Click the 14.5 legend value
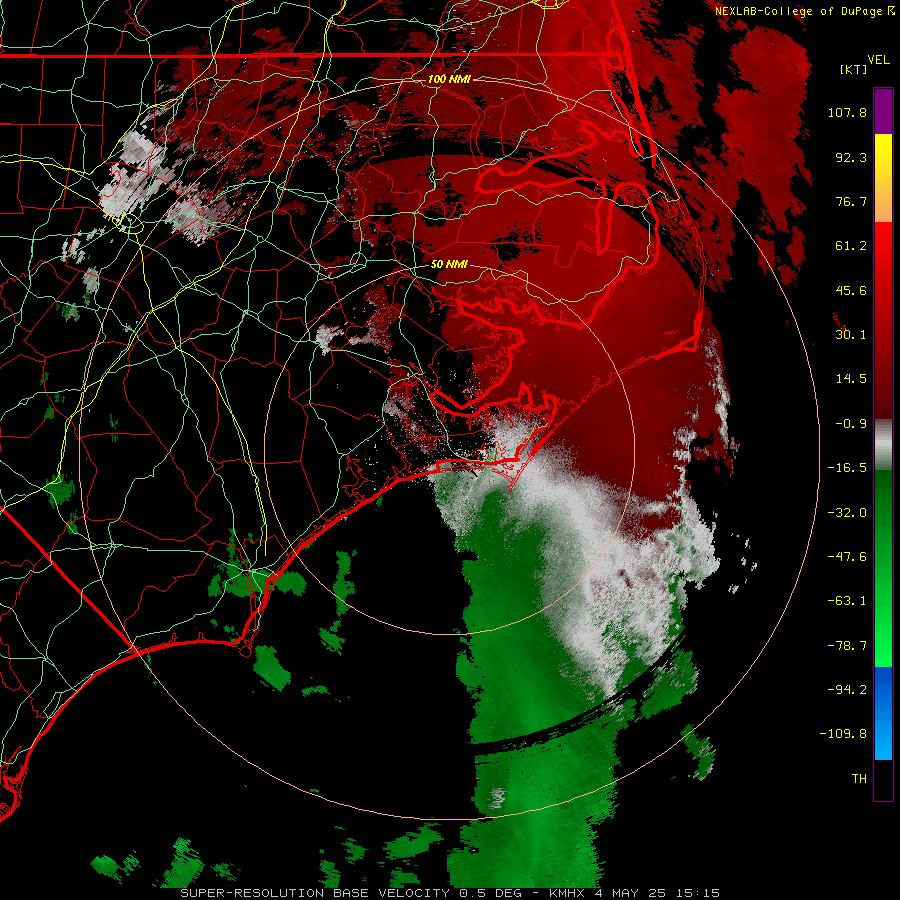The image size is (900, 900). click(x=851, y=379)
